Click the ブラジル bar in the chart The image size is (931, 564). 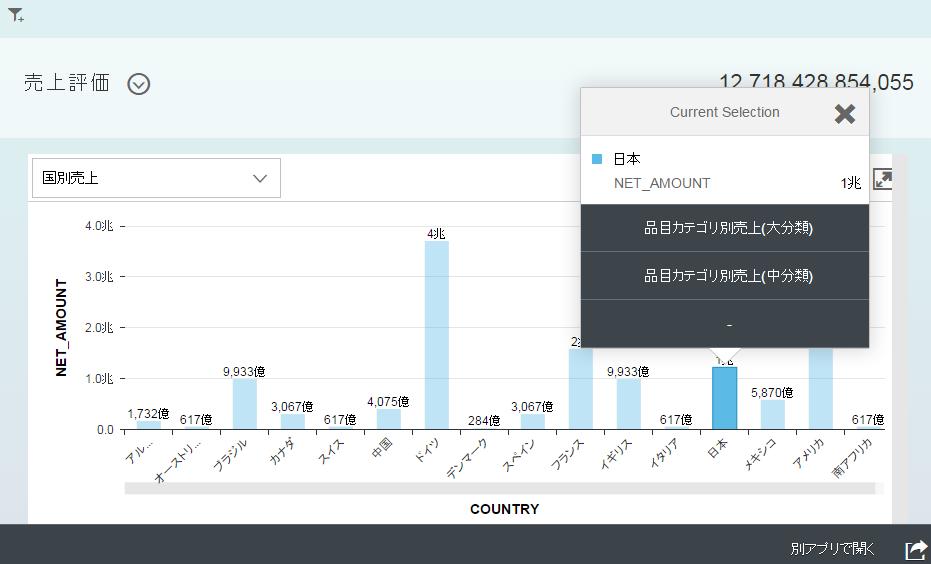(244, 404)
